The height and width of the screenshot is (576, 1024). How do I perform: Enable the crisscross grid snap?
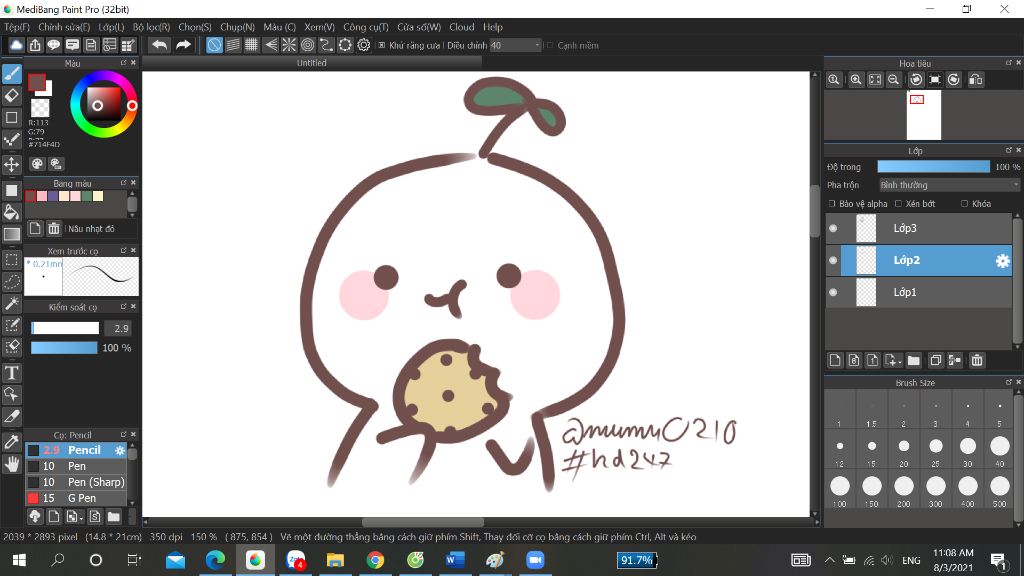click(251, 45)
